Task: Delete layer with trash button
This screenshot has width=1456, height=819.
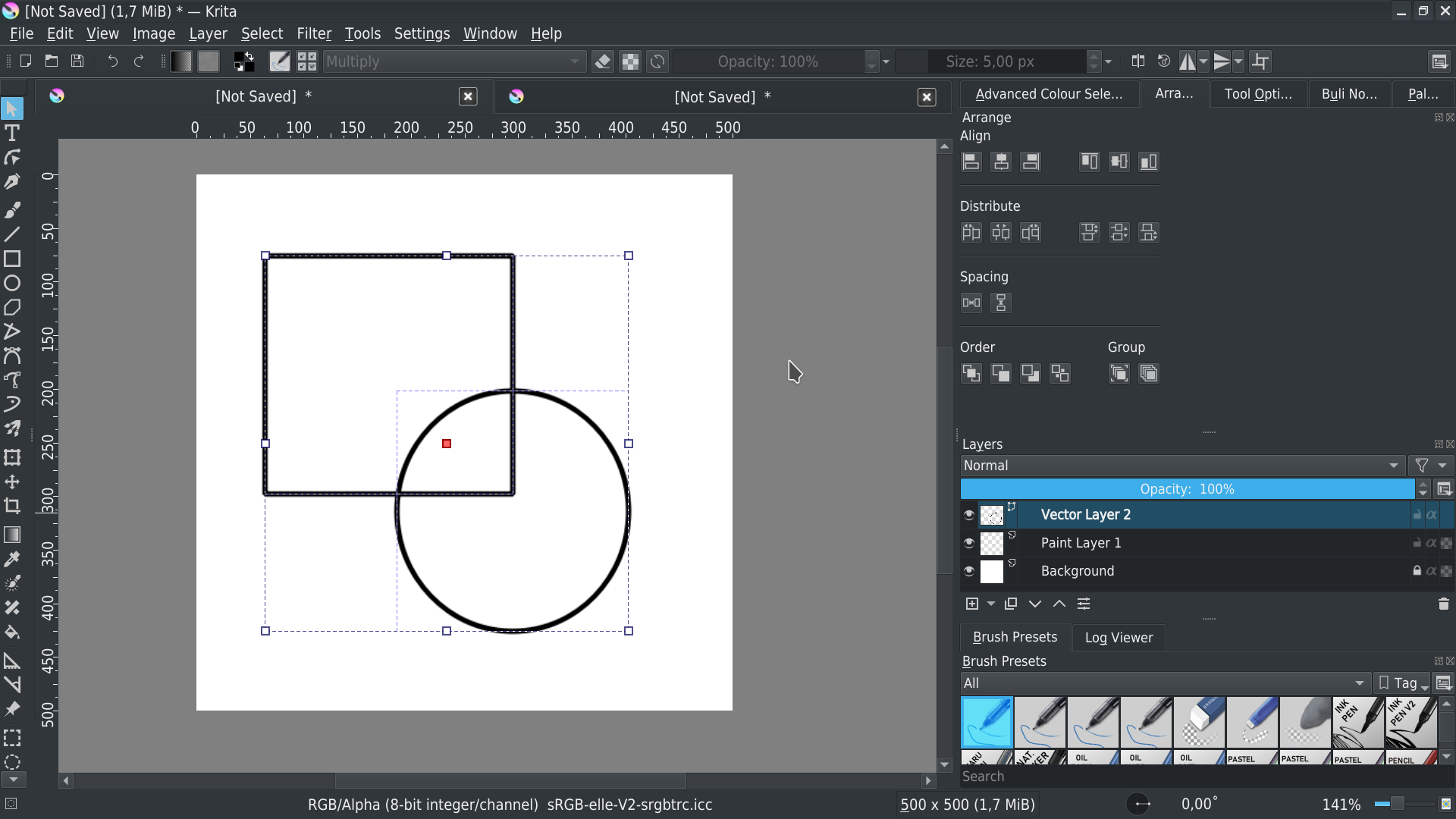Action: point(1443,604)
